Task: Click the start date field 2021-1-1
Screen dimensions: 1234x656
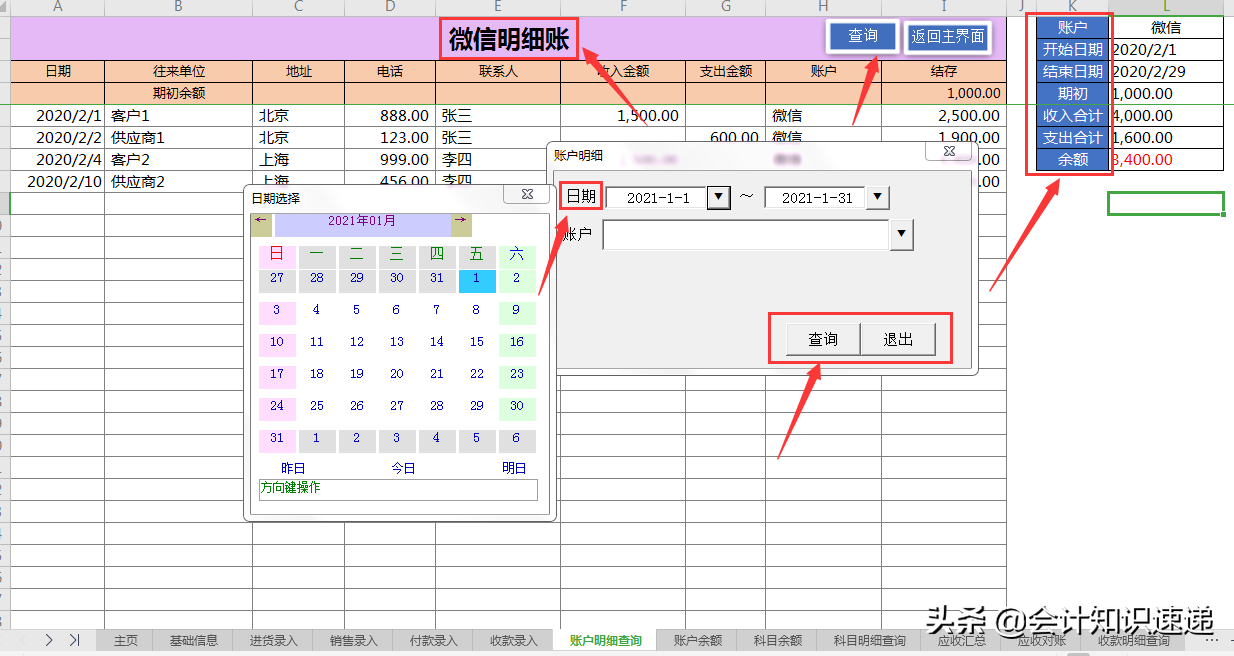Action: click(658, 198)
